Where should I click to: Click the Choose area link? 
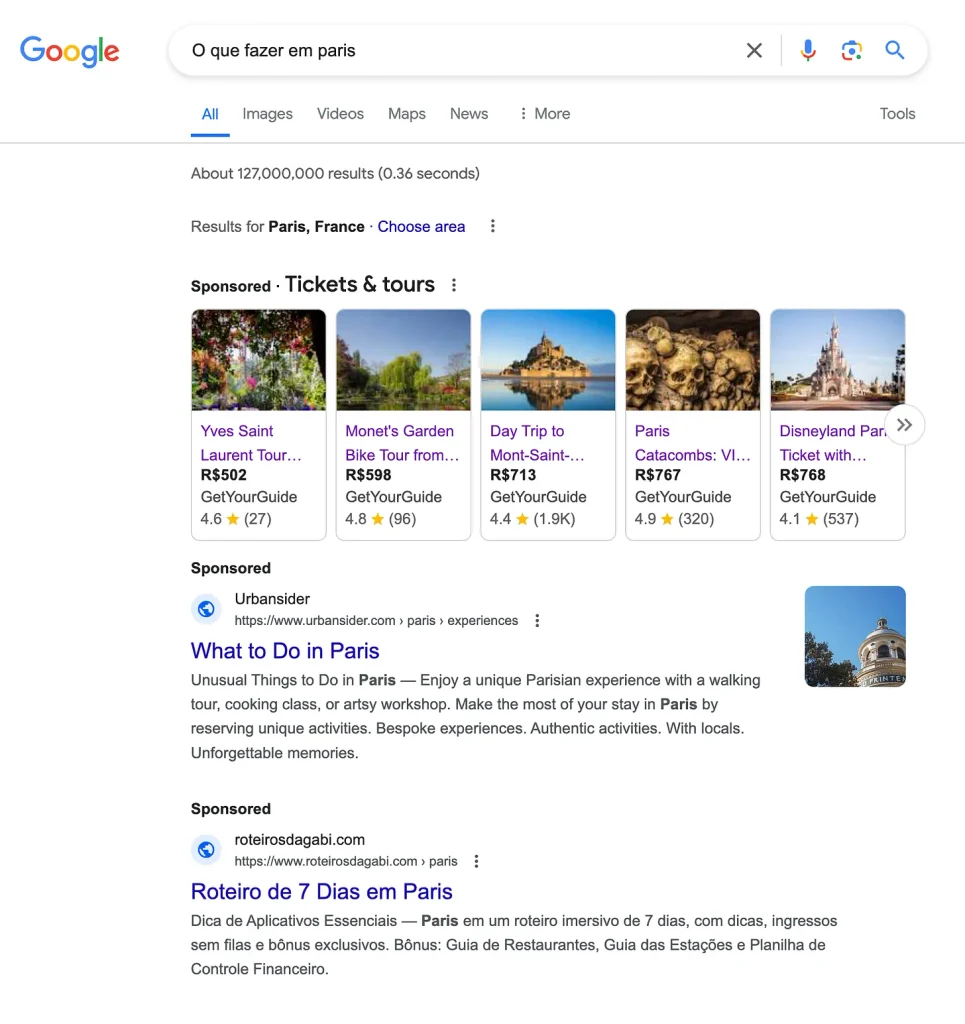pos(421,227)
